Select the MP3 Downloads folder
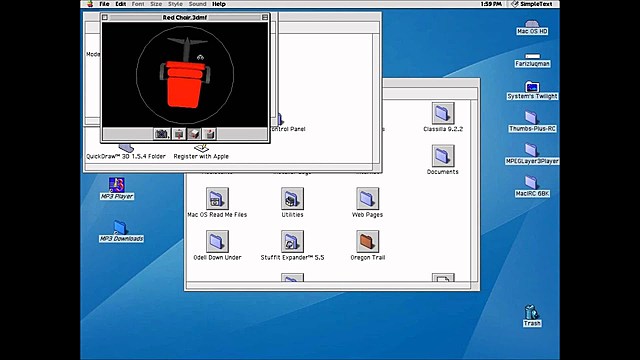Image resolution: width=640 pixels, height=360 pixels. point(121,231)
